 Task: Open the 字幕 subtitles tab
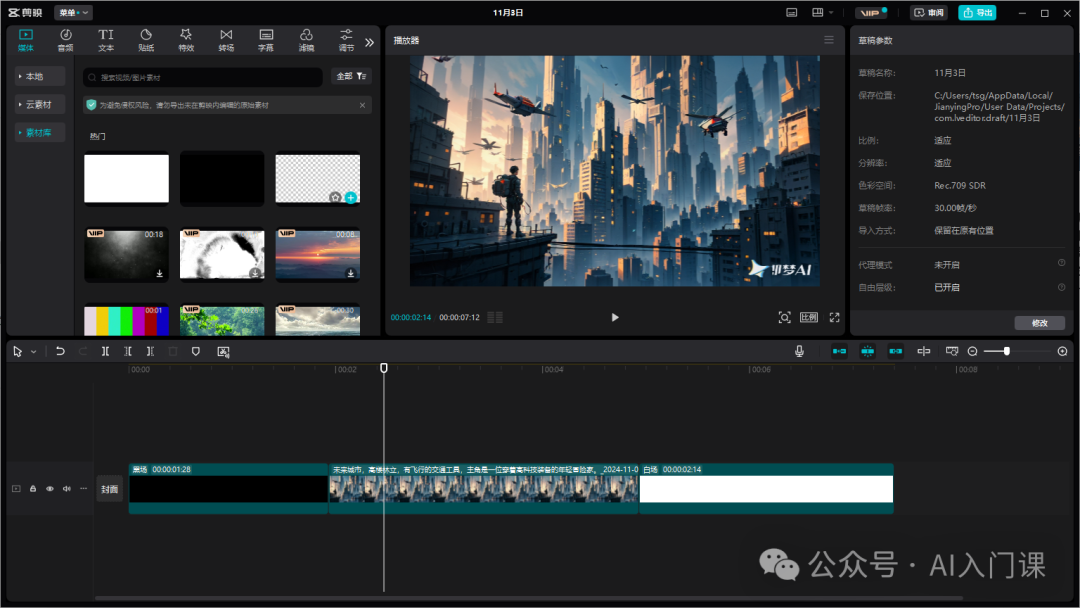click(x=266, y=40)
